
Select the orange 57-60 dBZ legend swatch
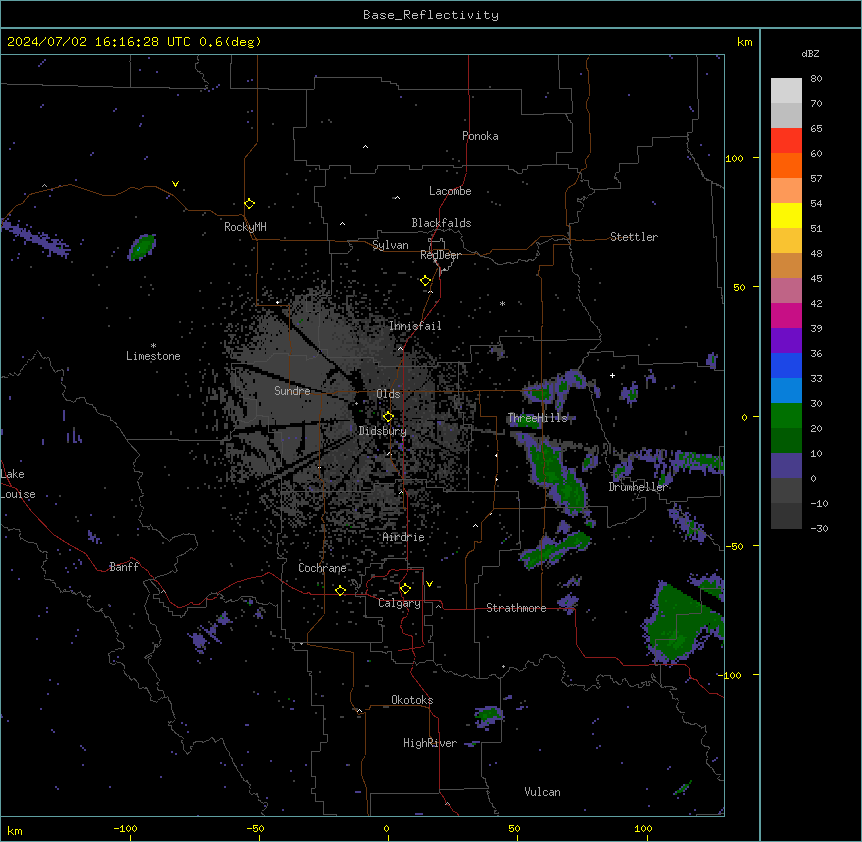coord(786,165)
